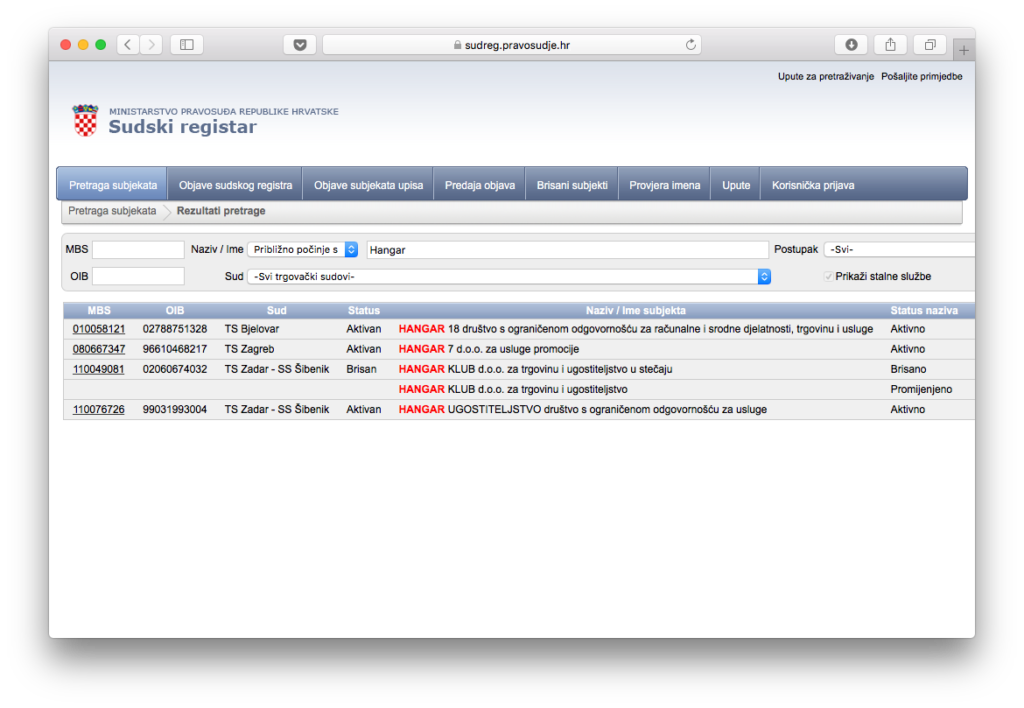Click the Croatian coat of arms logo

click(86, 120)
